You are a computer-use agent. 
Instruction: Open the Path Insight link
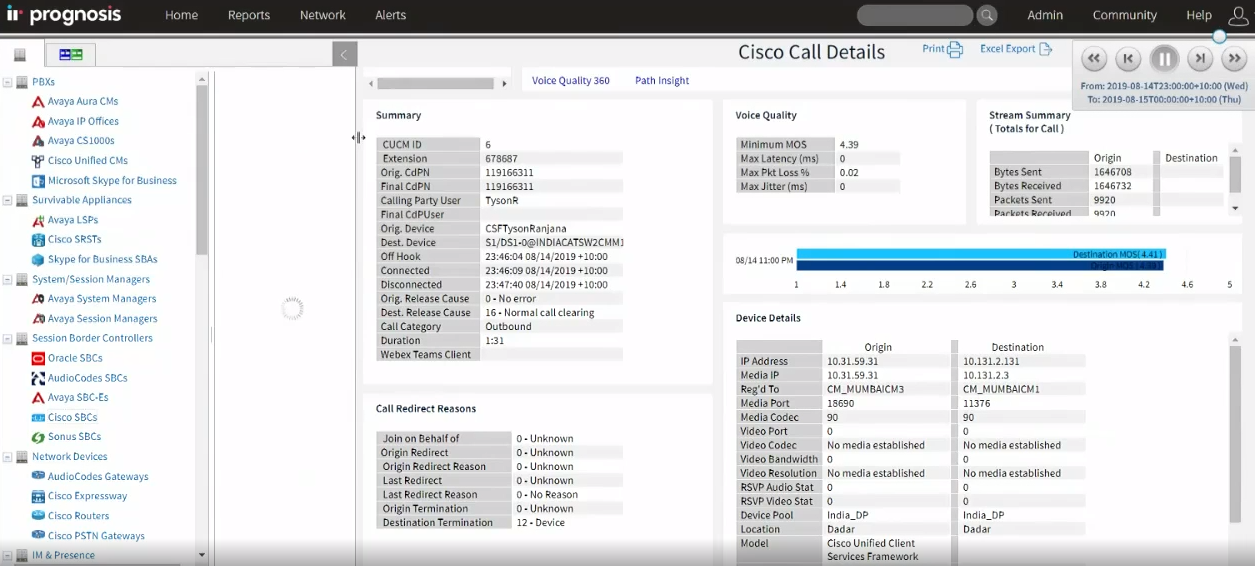(661, 80)
